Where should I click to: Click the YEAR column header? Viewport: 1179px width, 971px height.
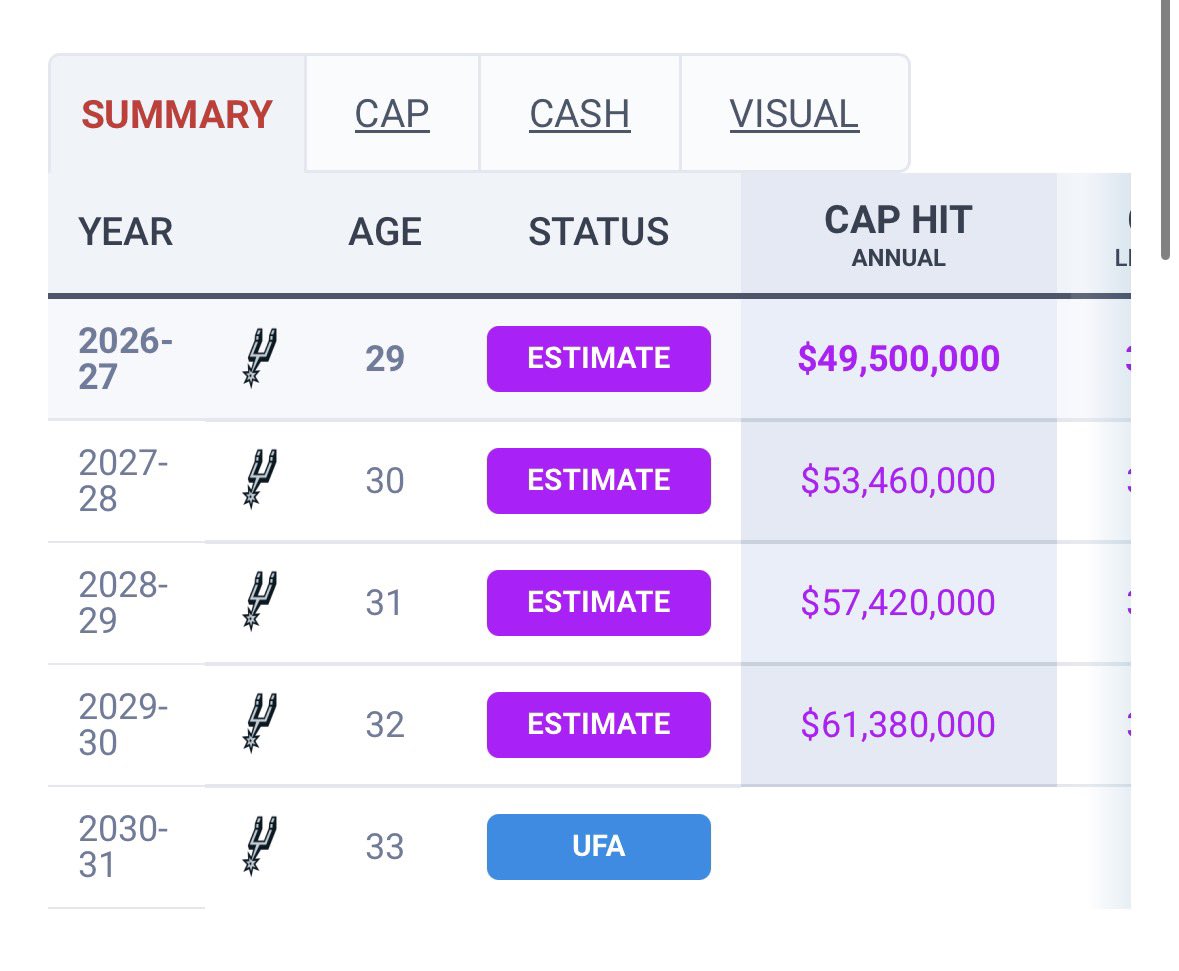point(126,232)
